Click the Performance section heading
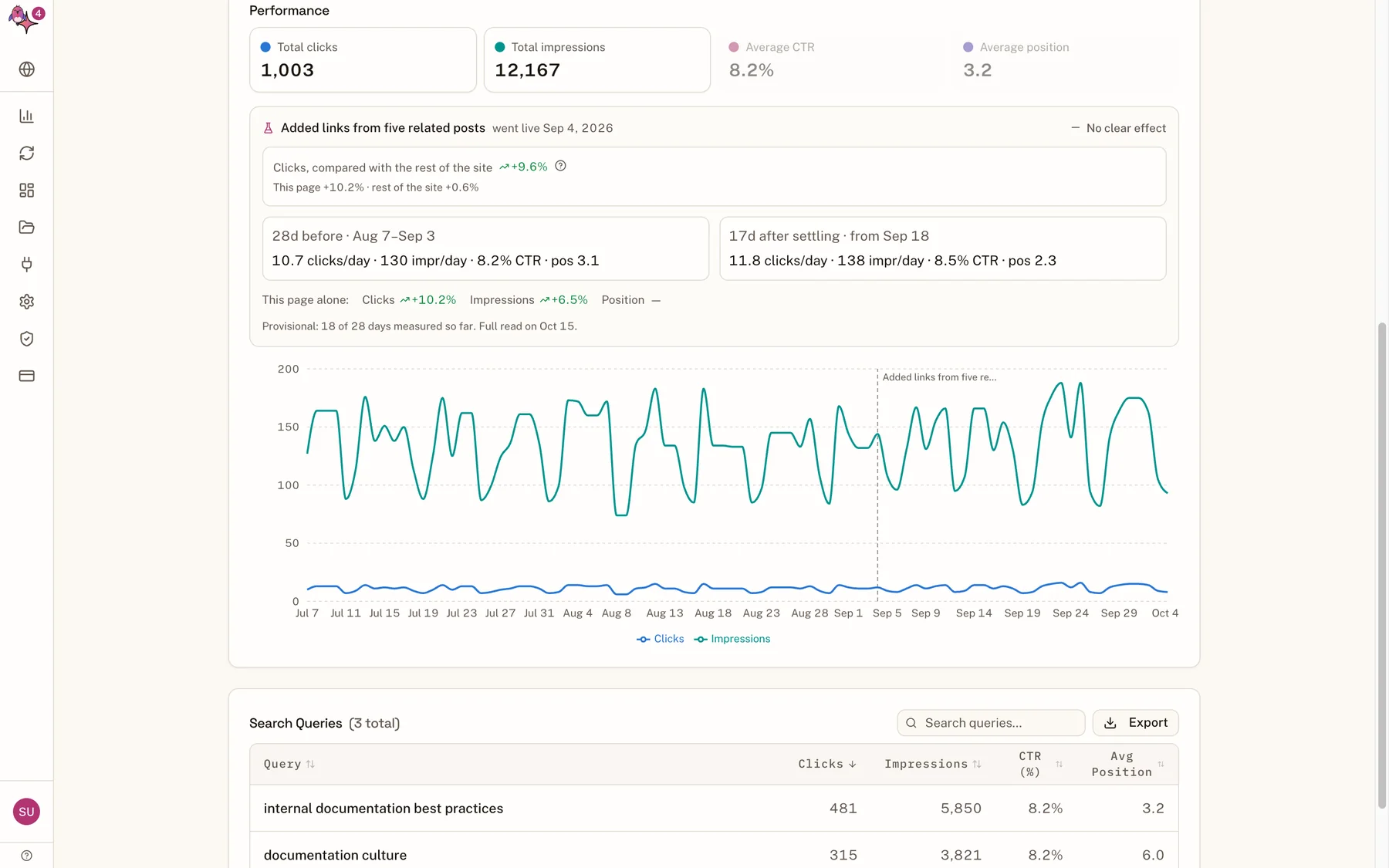1389x868 pixels. tap(289, 11)
